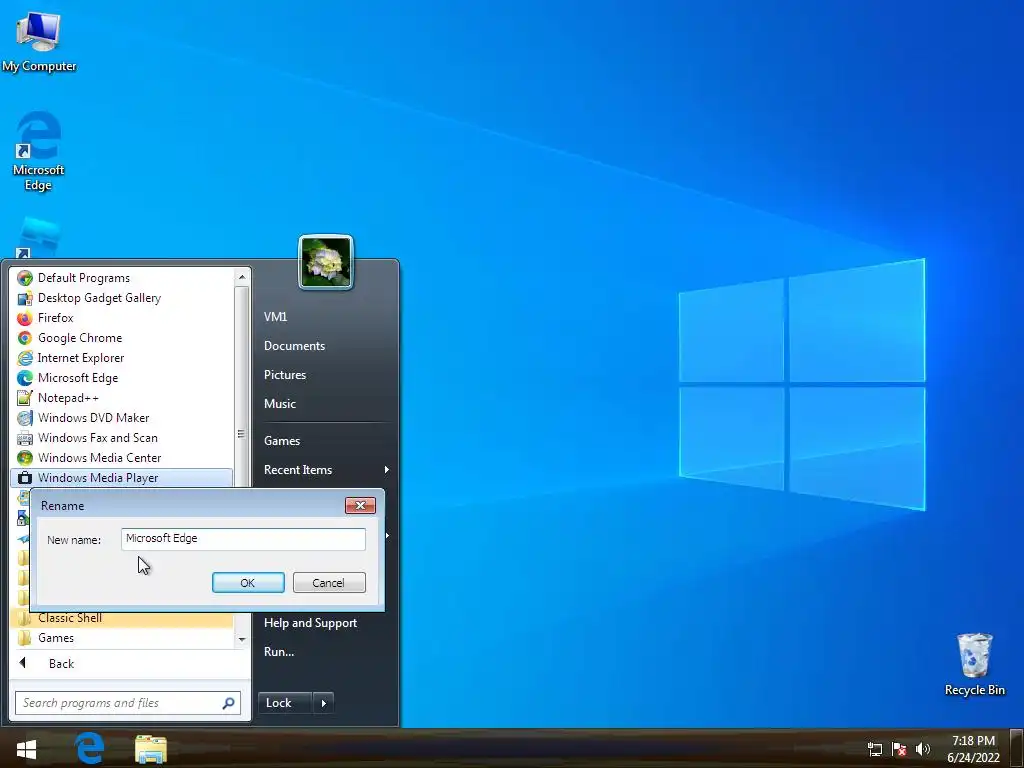This screenshot has width=1024, height=768.
Task: Click the Windows Media Center icon
Action: (x=25, y=458)
